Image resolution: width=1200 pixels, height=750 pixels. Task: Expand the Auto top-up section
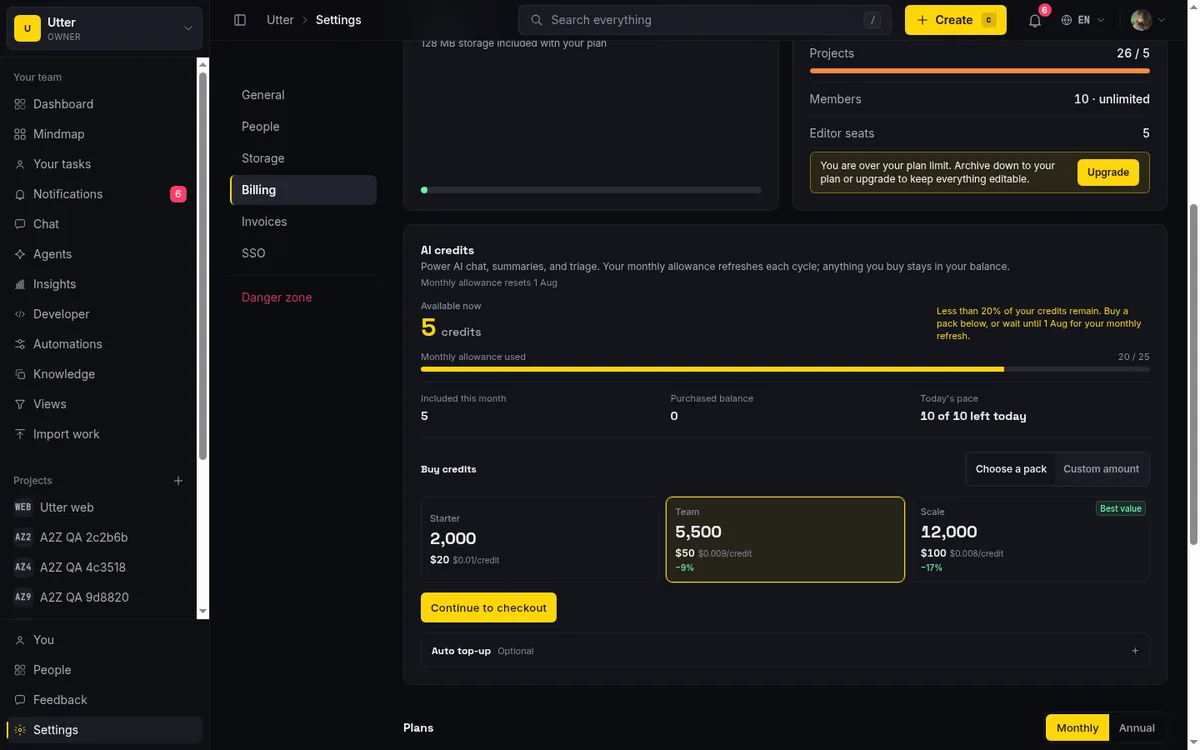785,651
